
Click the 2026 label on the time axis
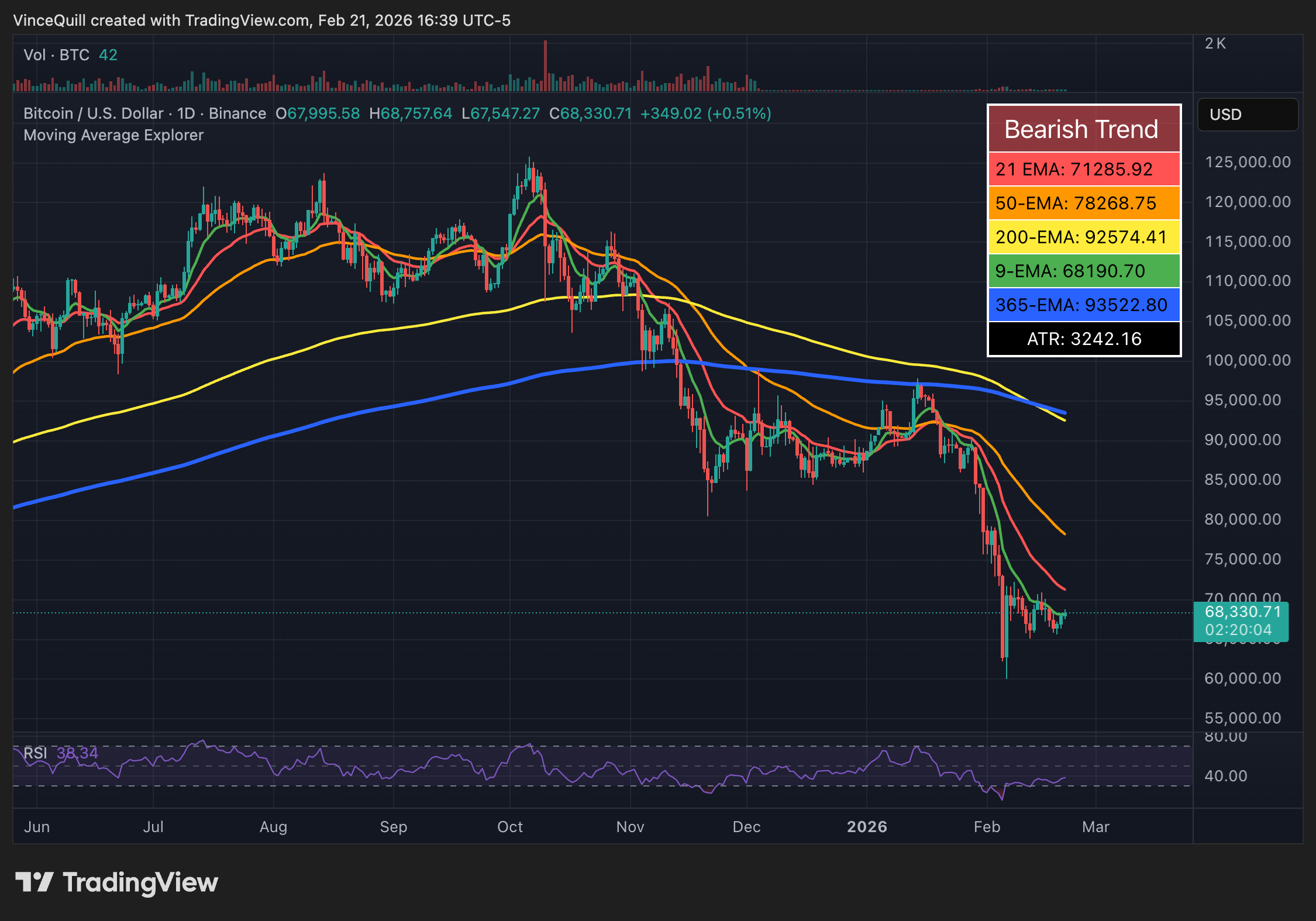click(868, 827)
